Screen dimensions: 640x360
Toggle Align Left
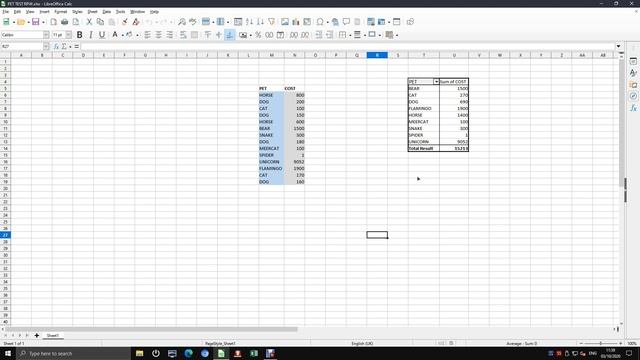147,35
